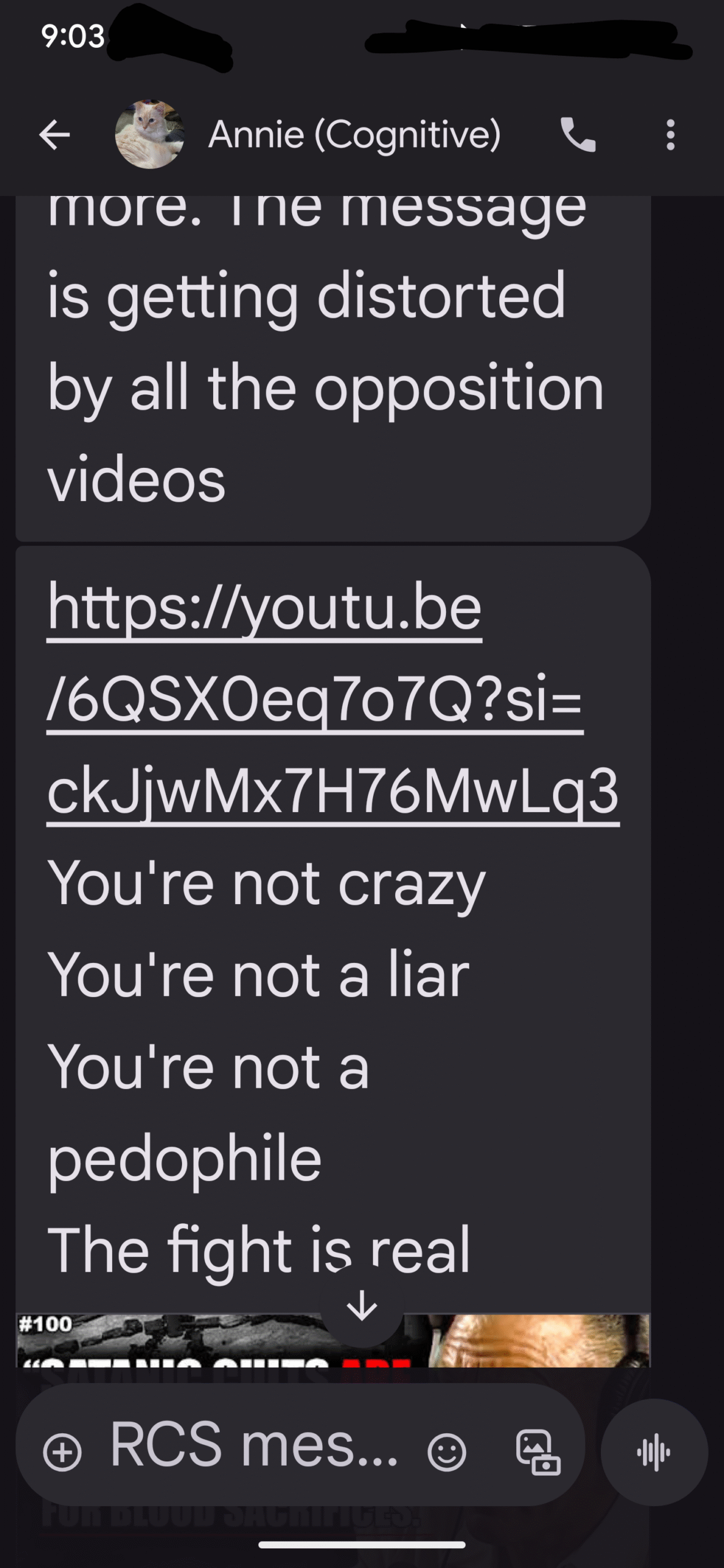The image size is (724, 1568).
Task: Open the #100 video preview thumbnail
Action: 333,1340
